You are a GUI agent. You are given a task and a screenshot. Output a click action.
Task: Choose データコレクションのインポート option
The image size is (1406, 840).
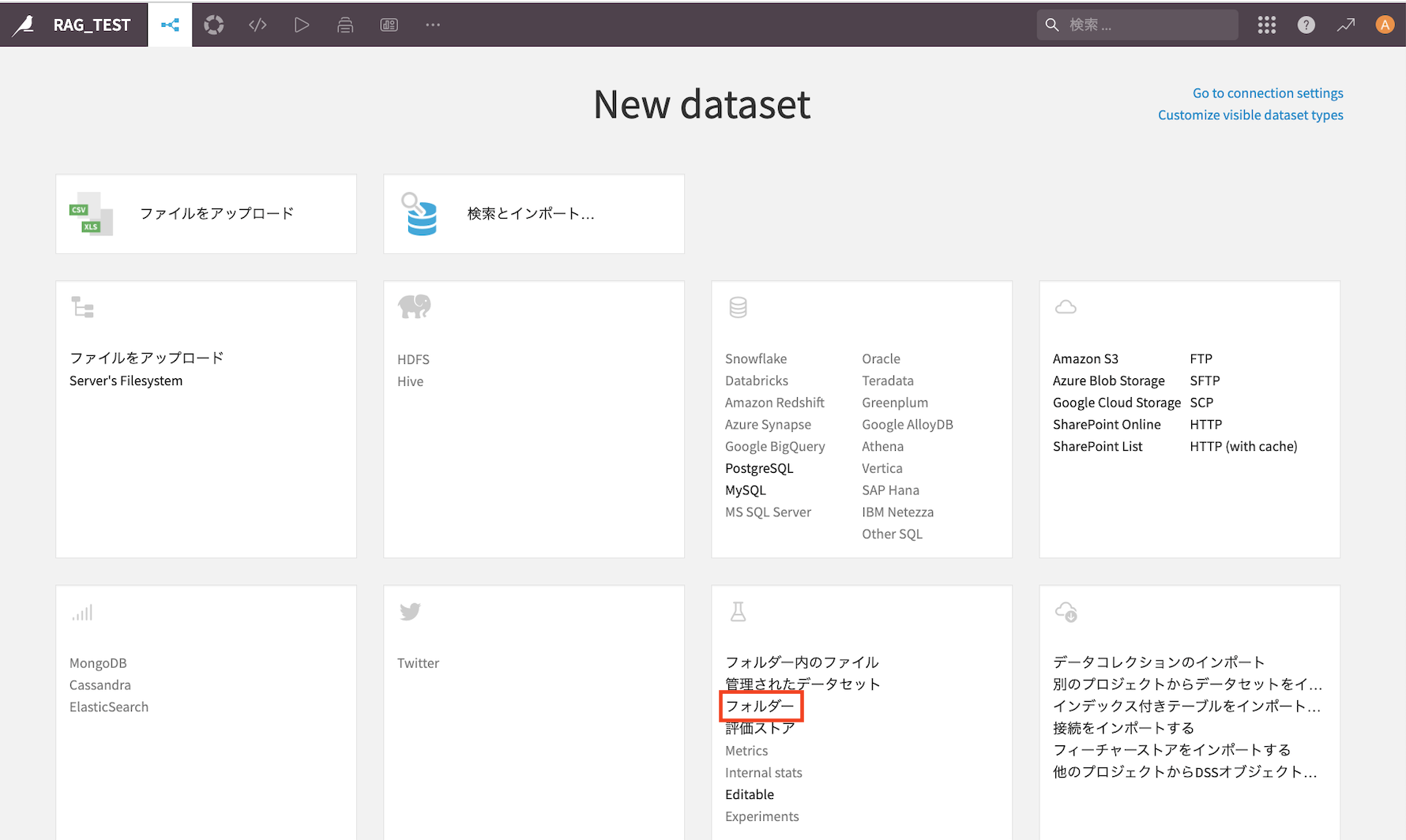tap(1159, 662)
